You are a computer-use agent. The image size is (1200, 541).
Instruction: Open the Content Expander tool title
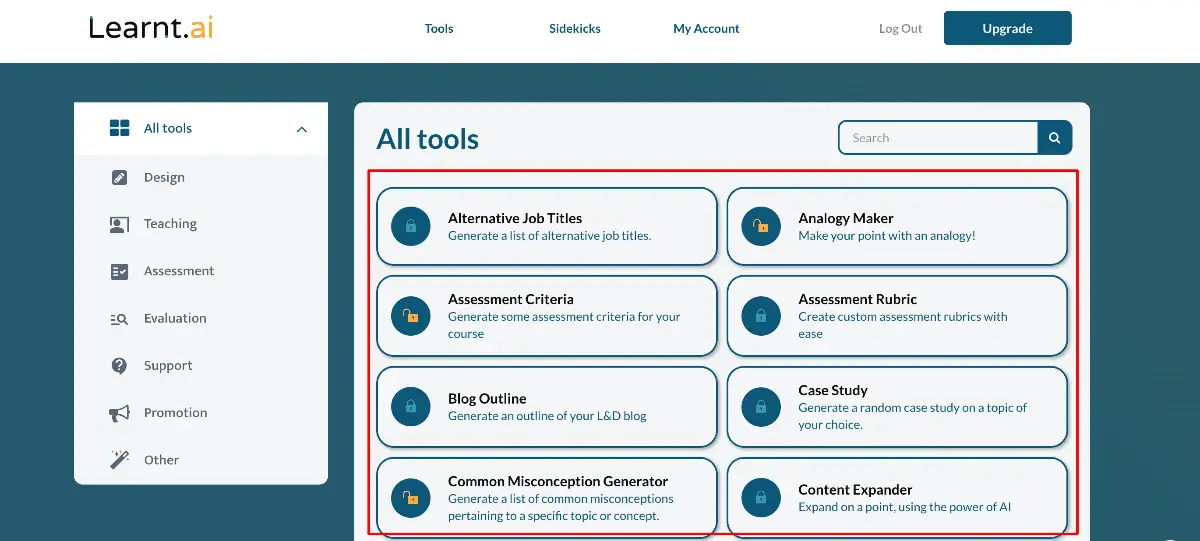click(x=855, y=490)
